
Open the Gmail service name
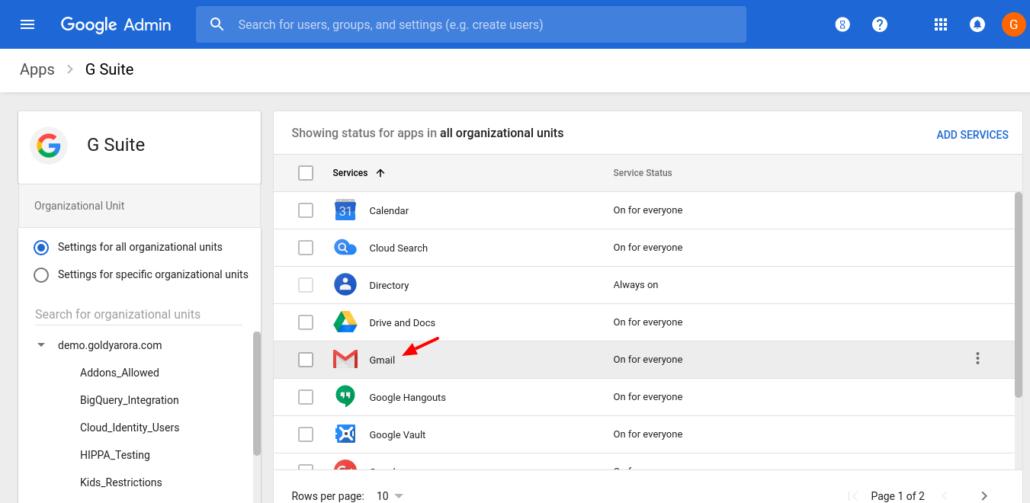382,360
